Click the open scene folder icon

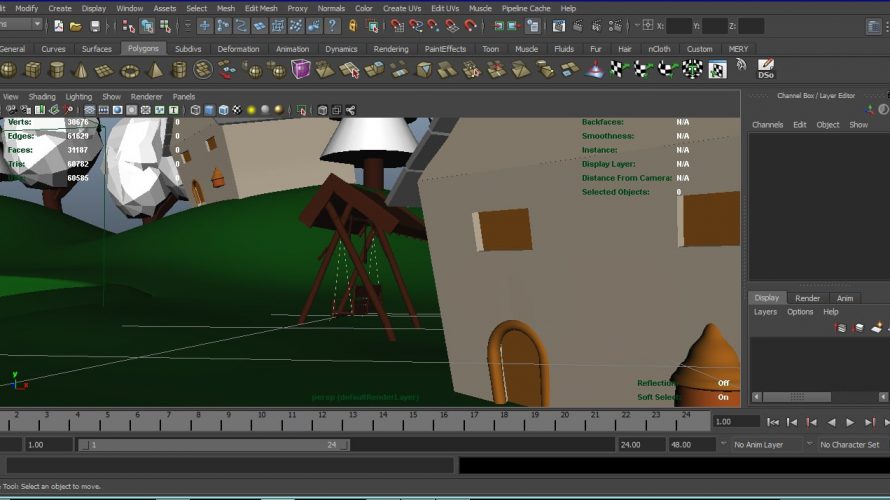coord(76,26)
